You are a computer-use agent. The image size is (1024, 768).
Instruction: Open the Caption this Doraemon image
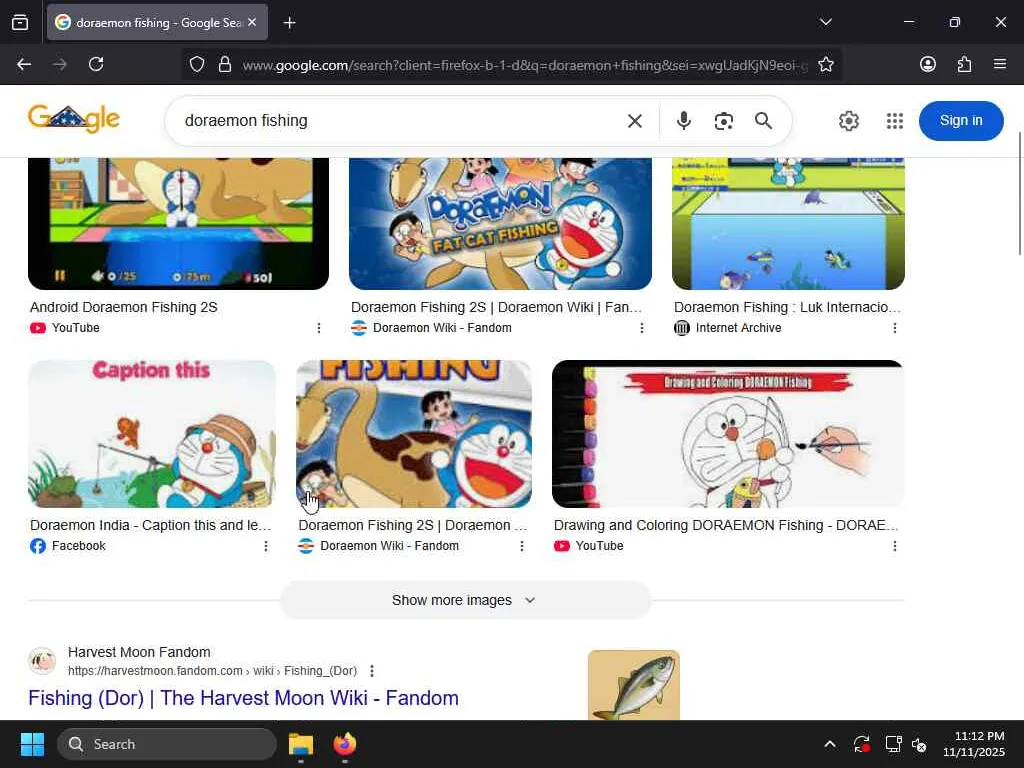pos(152,434)
